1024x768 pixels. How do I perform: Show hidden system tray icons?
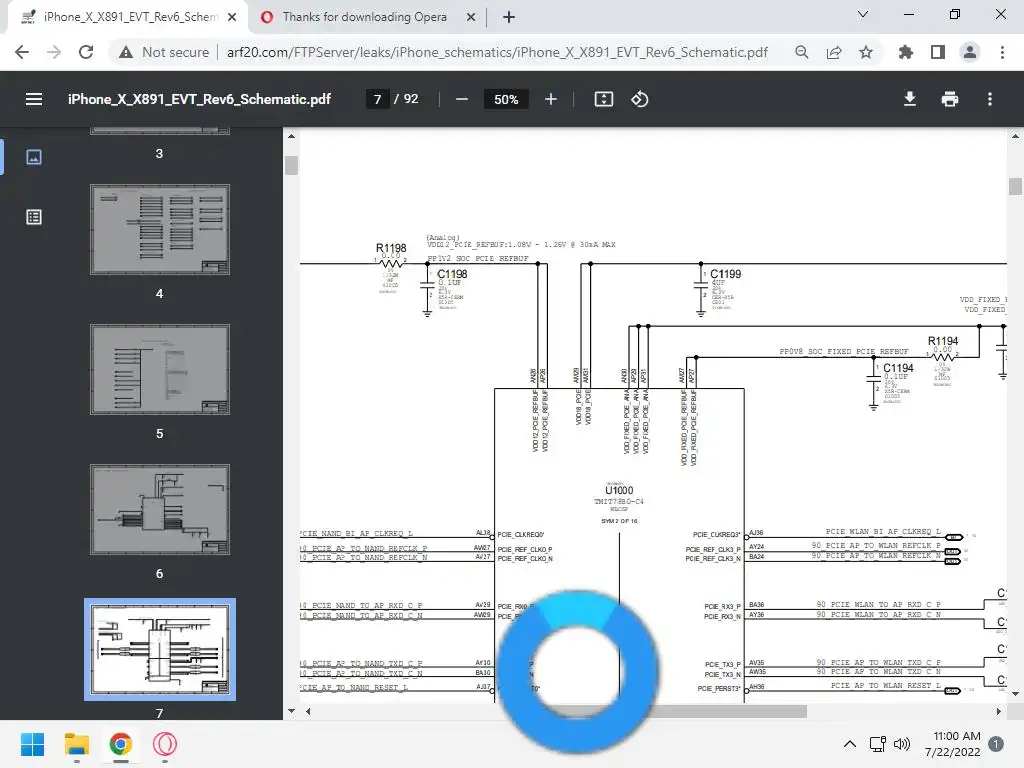click(850, 744)
